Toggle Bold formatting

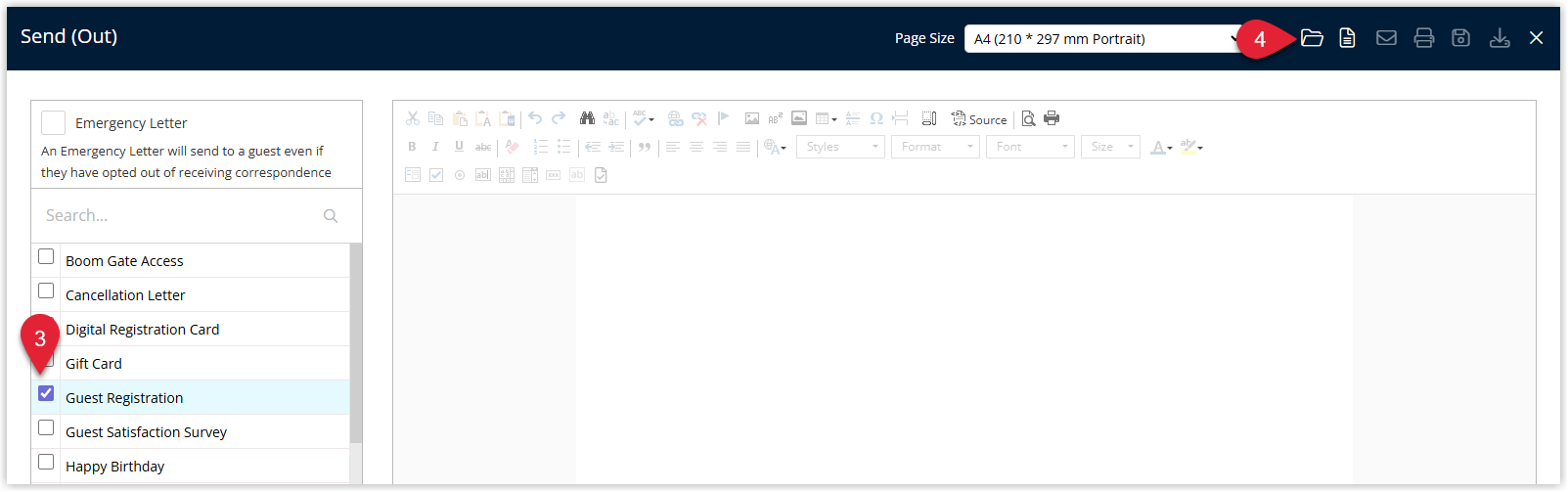pos(412,147)
